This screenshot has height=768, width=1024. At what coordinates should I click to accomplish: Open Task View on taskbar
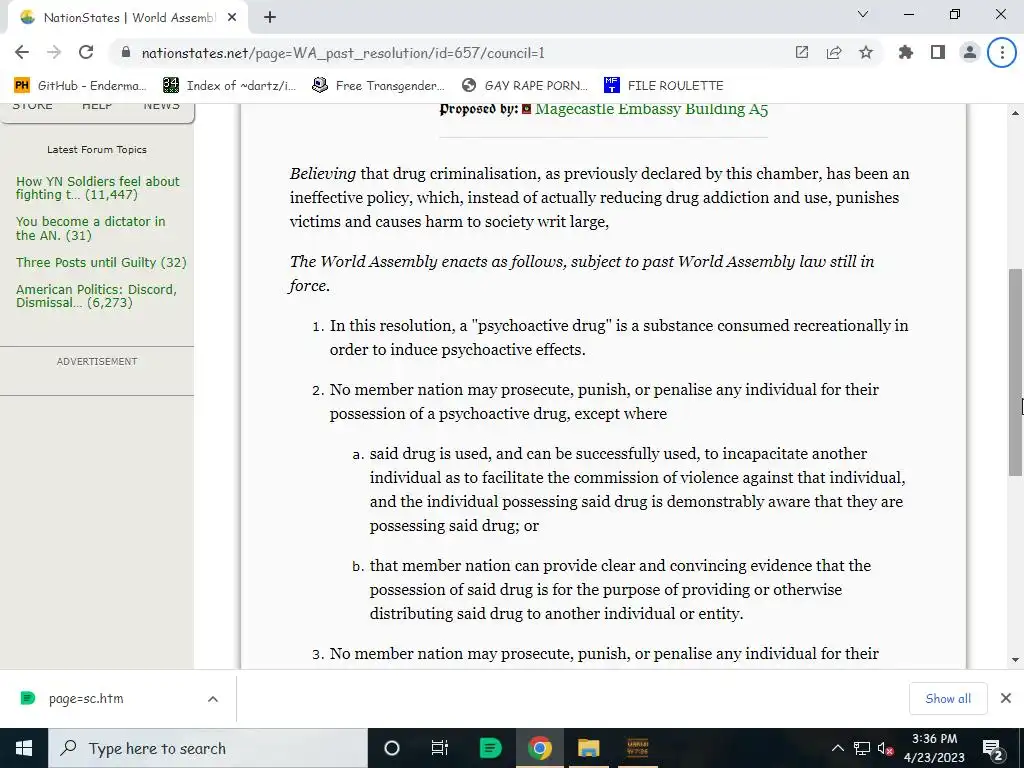point(440,748)
